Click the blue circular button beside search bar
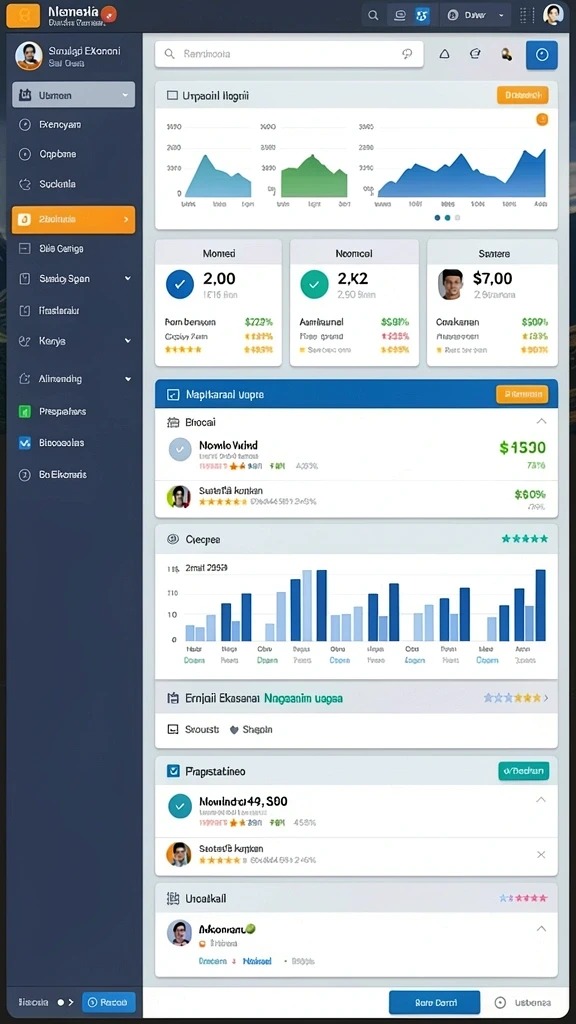The image size is (576, 1024). pyautogui.click(x=541, y=55)
